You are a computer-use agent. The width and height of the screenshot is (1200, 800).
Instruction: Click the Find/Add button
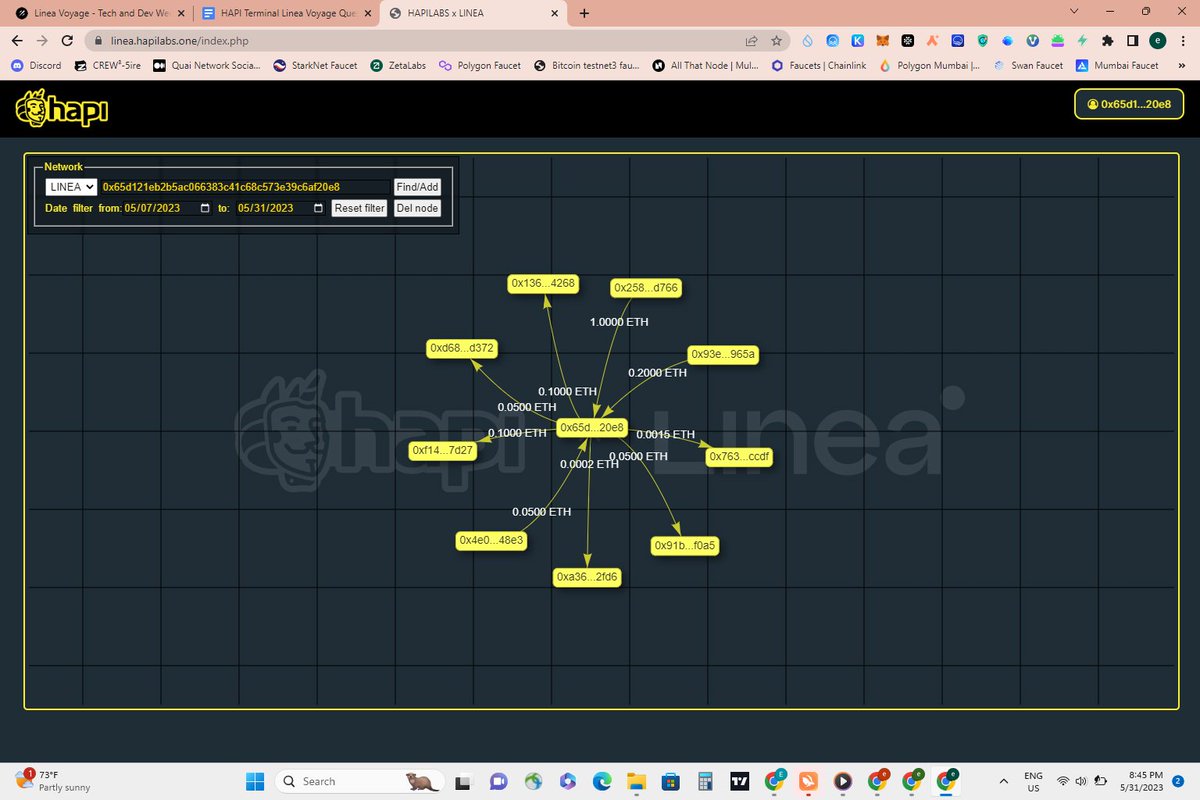[417, 187]
